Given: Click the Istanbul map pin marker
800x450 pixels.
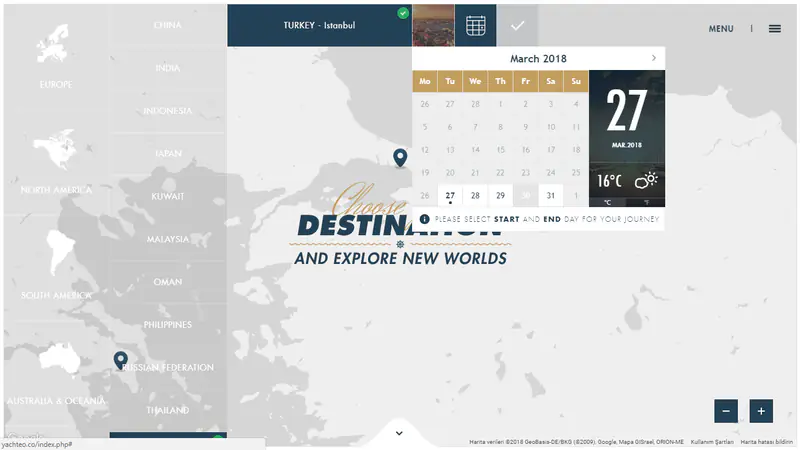Looking at the screenshot, I should coord(400,158).
